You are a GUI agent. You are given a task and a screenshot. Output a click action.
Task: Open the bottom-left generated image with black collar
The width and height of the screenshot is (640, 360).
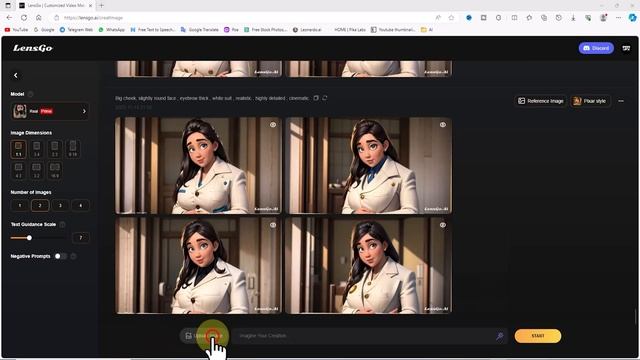tap(198, 265)
